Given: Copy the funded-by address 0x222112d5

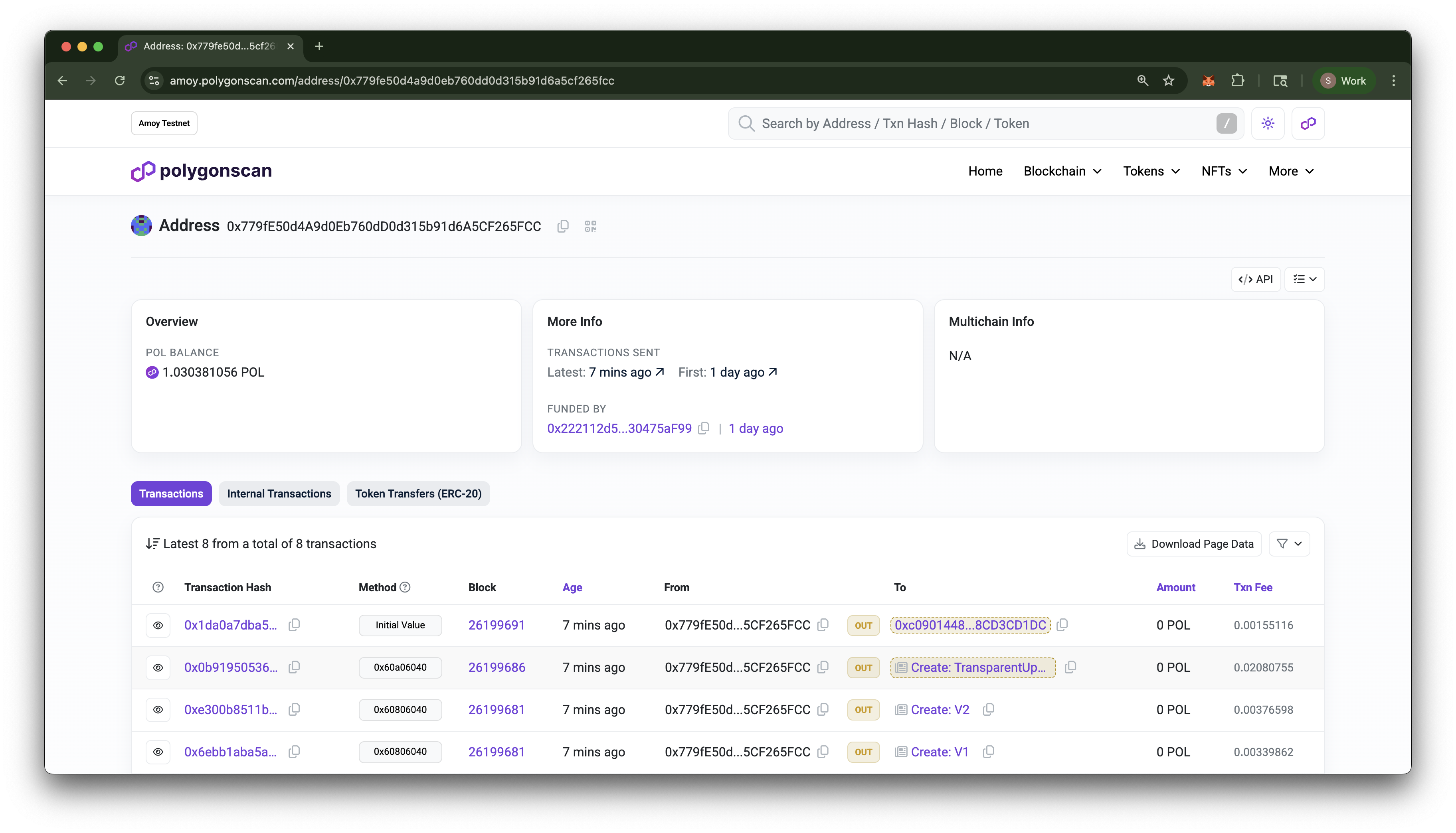Looking at the screenshot, I should coord(704,428).
